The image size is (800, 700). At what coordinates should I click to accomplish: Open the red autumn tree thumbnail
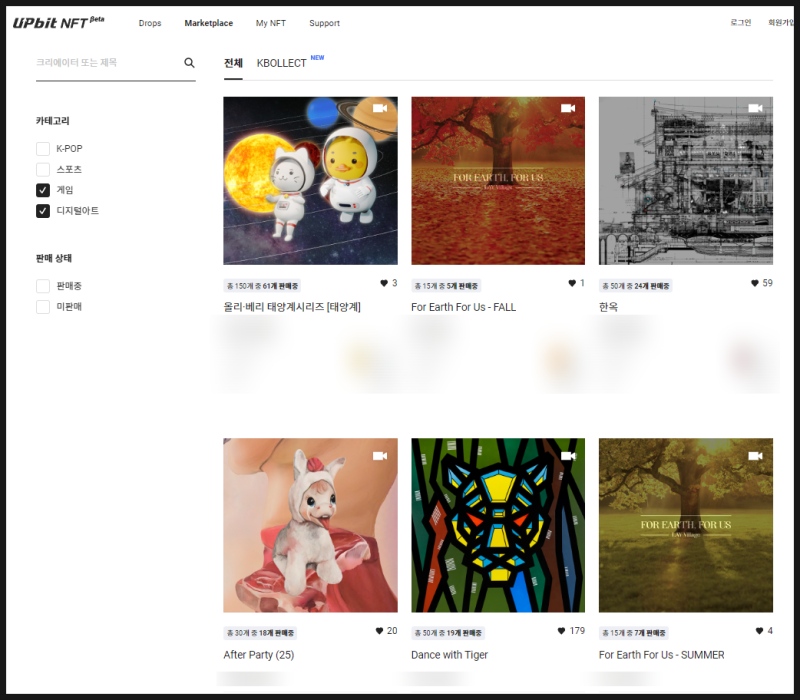pyautogui.click(x=498, y=181)
